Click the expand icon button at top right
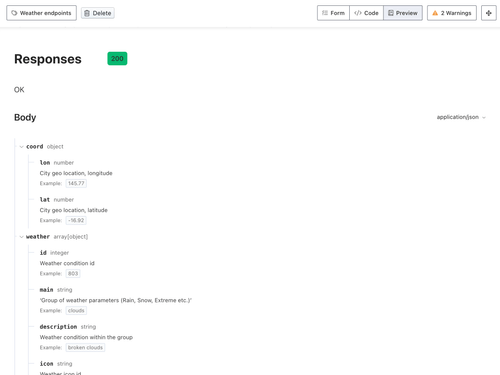This screenshot has height=375, width=500. point(489,13)
